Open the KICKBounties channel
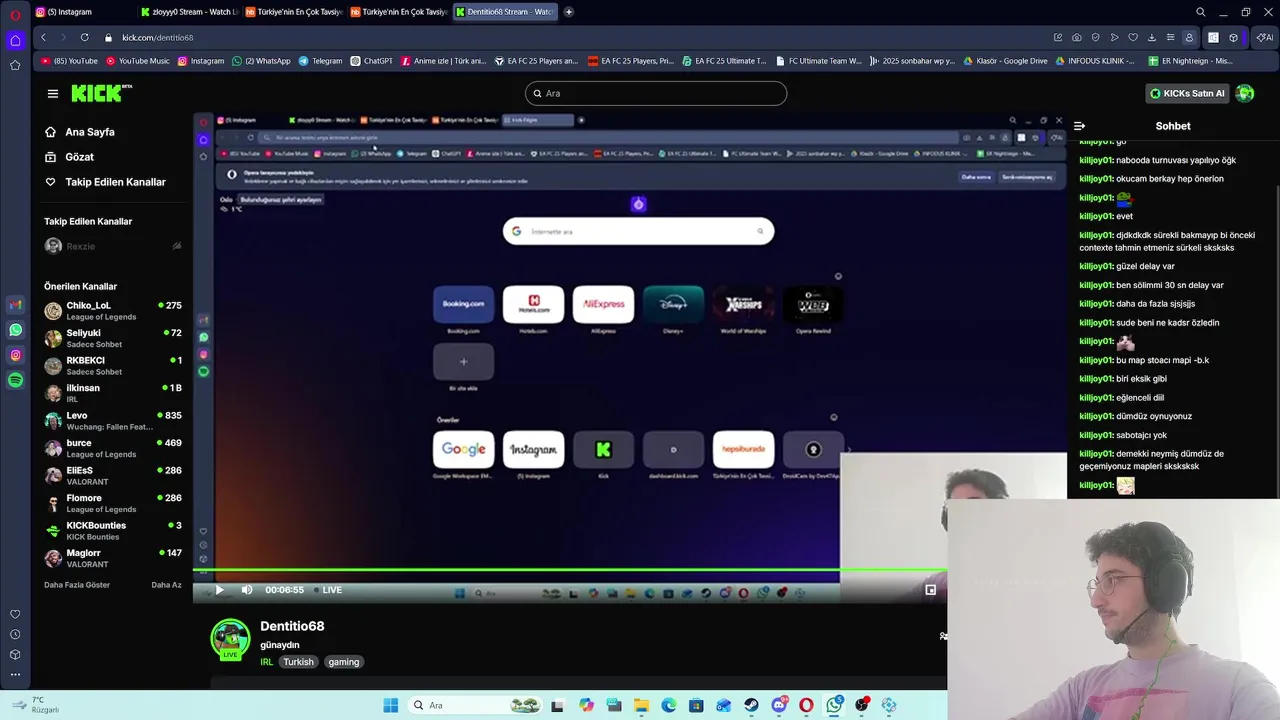Image resolution: width=1280 pixels, height=720 pixels. [x=113, y=531]
